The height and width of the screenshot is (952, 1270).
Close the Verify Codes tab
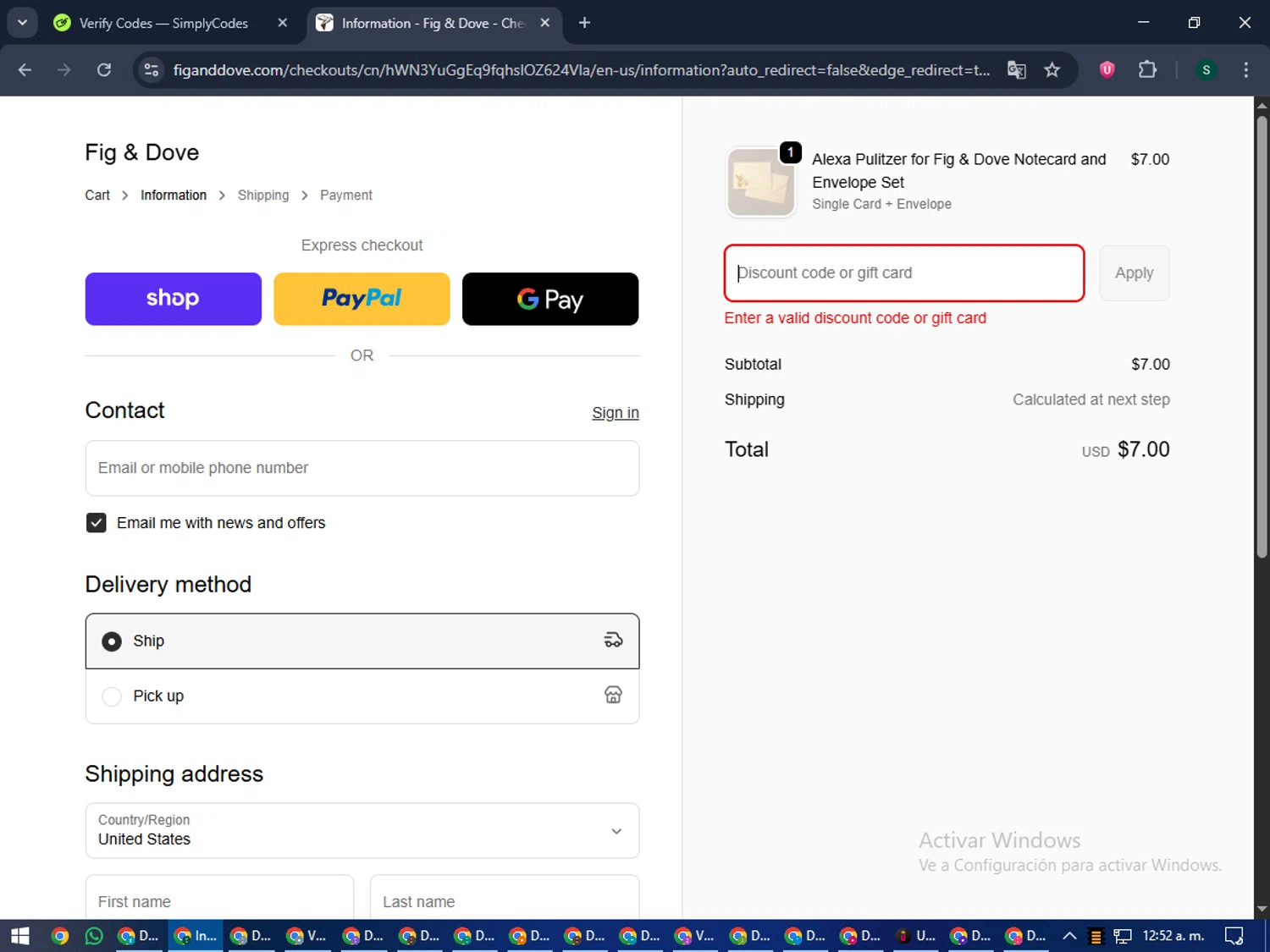click(283, 23)
